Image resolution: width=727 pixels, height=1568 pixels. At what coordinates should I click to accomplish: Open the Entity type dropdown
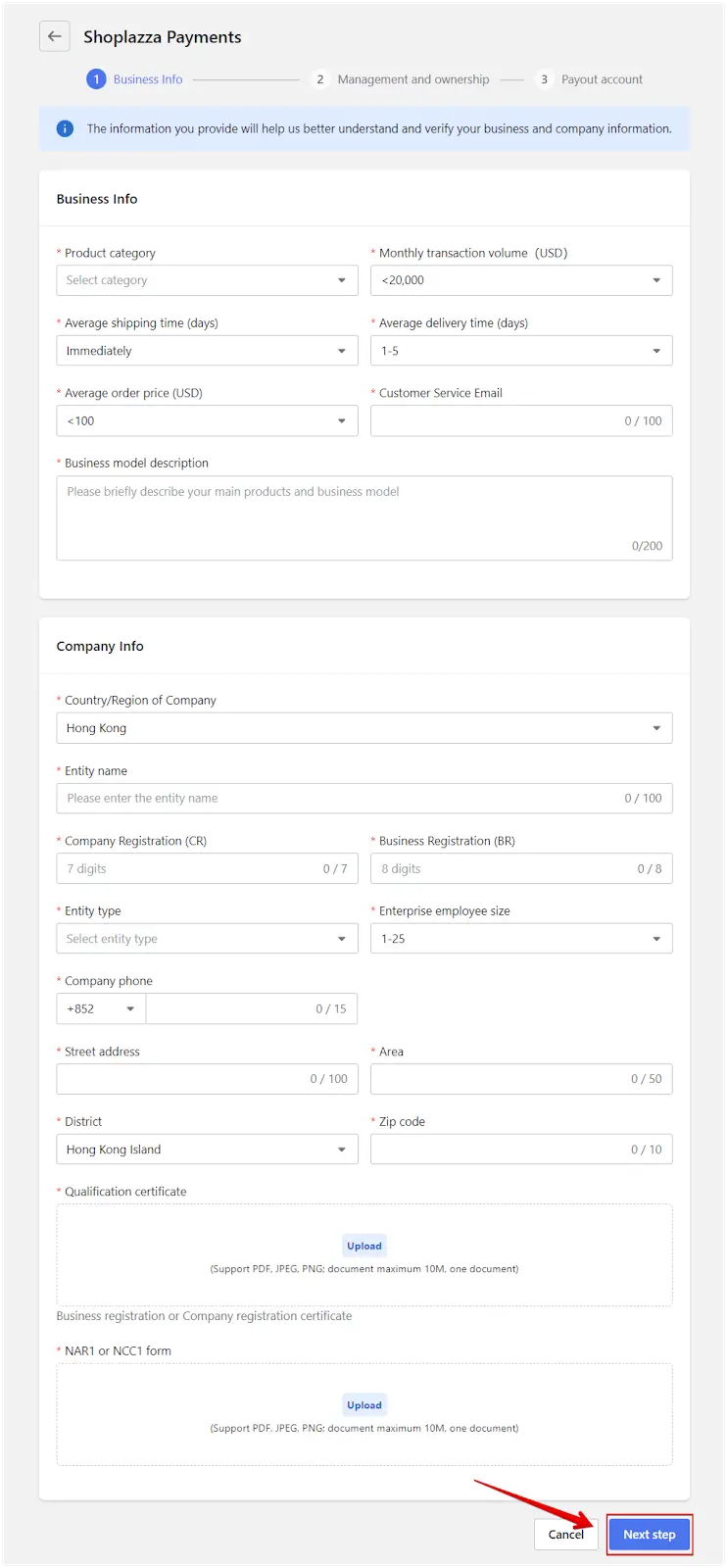coord(207,939)
